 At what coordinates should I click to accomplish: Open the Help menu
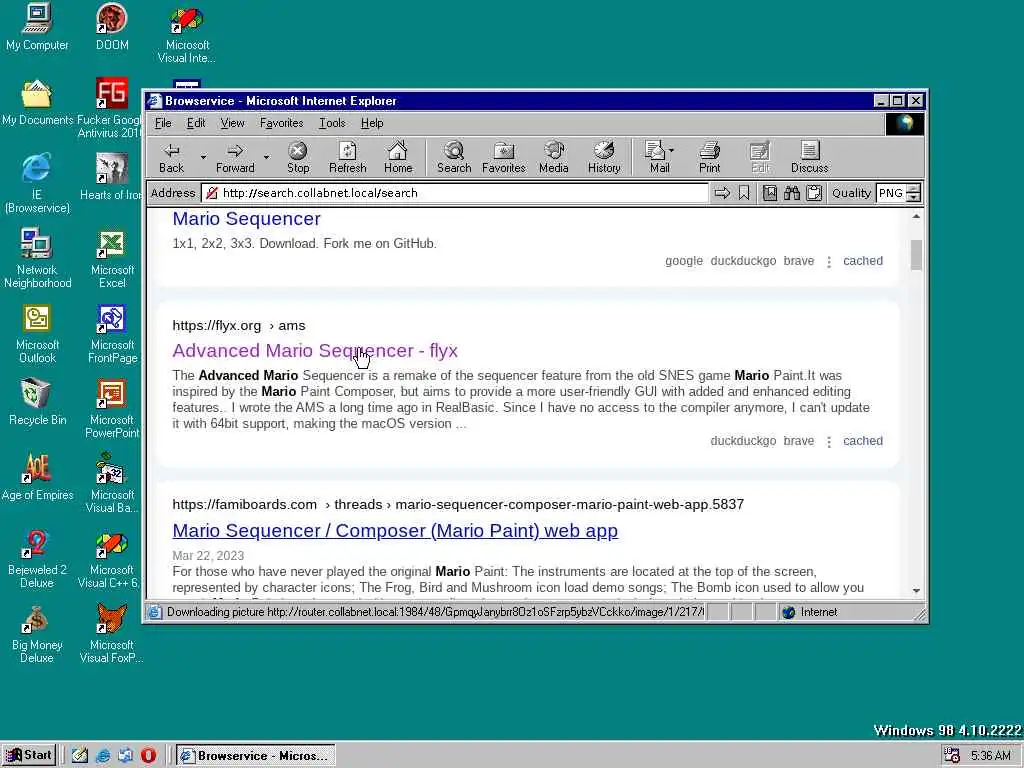[372, 123]
